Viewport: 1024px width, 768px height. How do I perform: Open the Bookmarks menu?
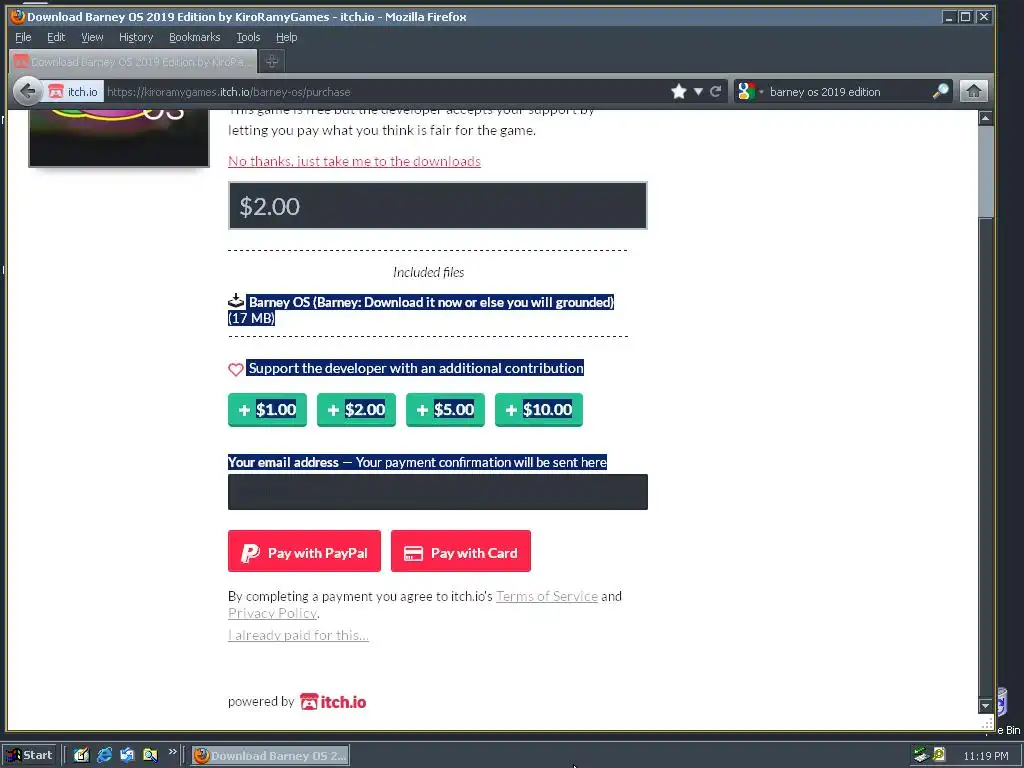click(x=195, y=37)
